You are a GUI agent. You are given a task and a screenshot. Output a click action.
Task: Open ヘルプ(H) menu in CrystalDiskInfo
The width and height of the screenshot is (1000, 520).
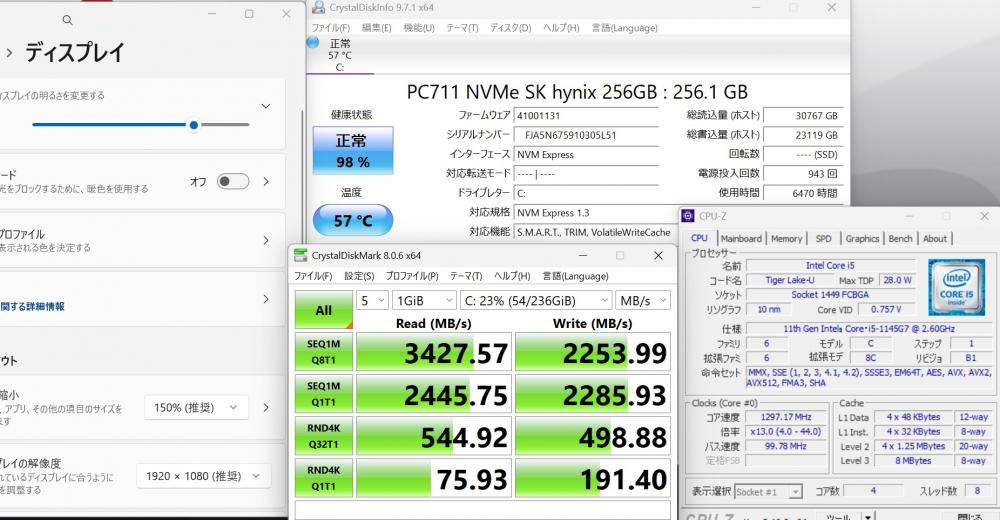[561, 28]
